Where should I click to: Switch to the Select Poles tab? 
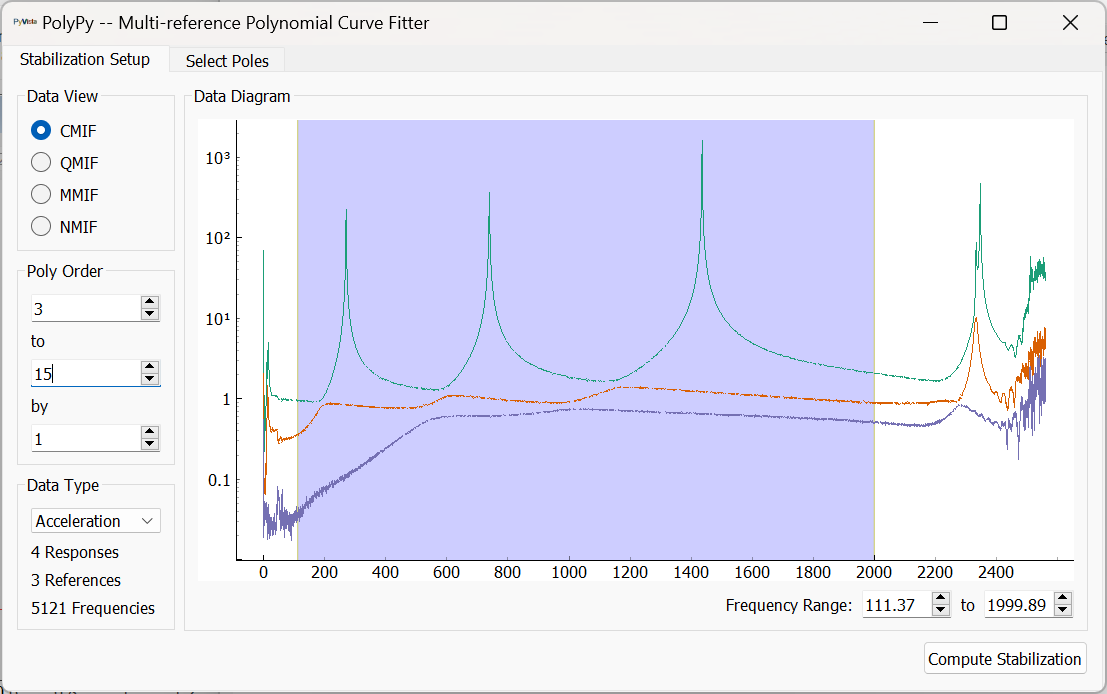point(226,61)
